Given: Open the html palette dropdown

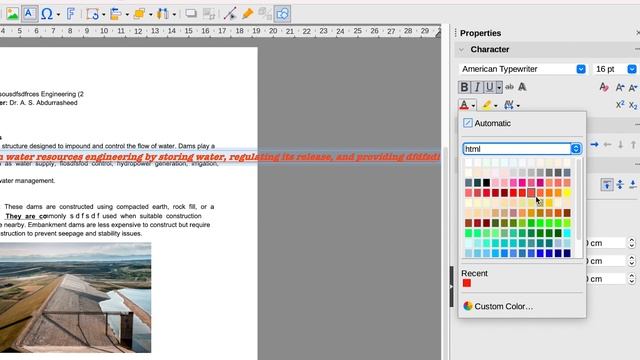Looking at the screenshot, I should [x=576, y=149].
